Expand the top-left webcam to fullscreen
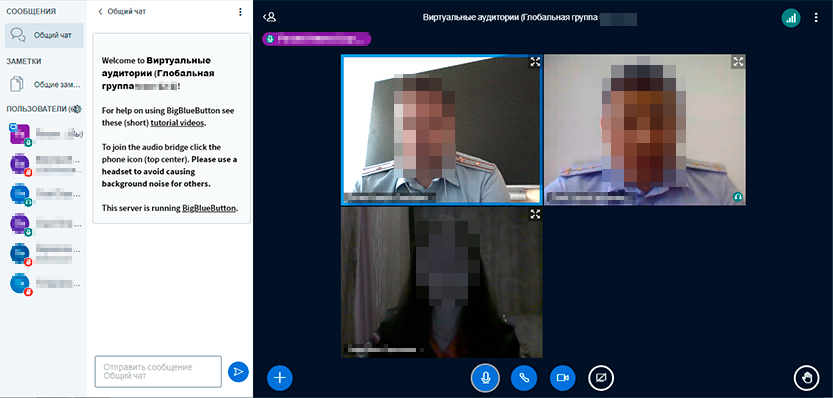 (535, 62)
